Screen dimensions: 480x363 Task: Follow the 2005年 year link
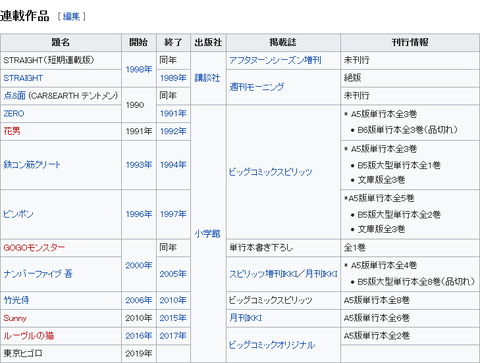173,274
